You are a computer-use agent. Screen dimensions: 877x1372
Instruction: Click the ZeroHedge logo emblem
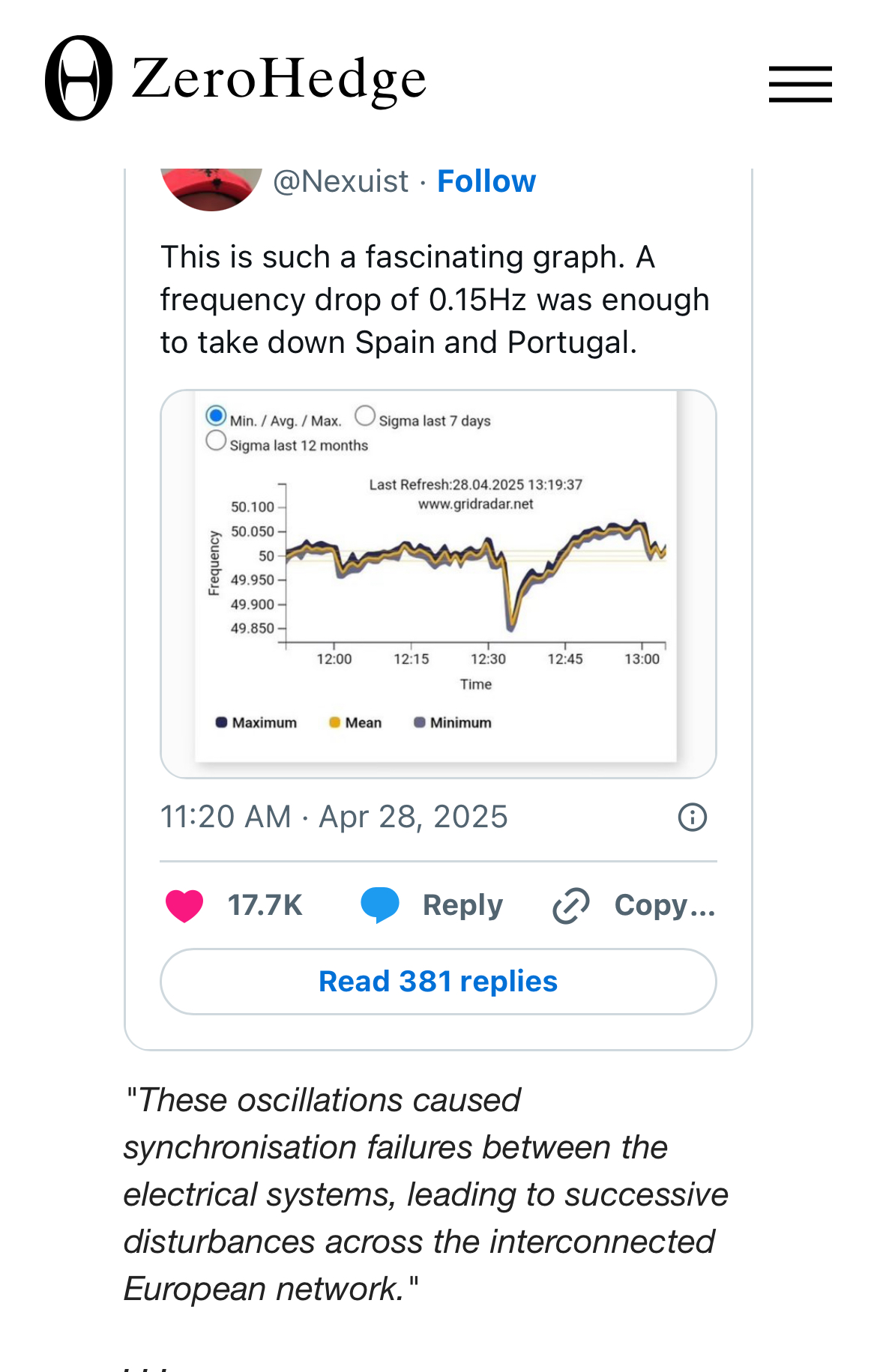coord(79,78)
